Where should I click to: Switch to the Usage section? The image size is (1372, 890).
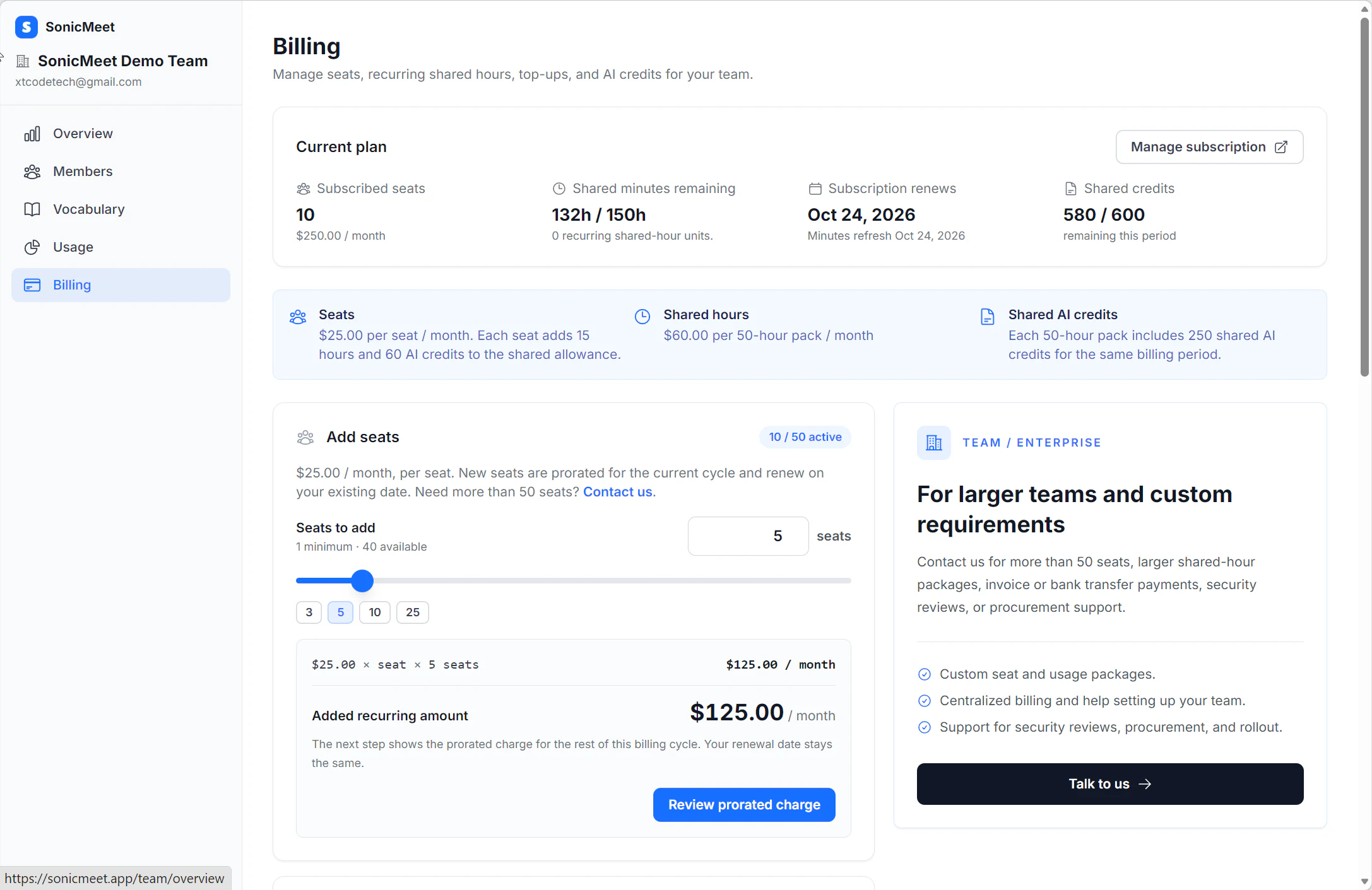coord(121,247)
